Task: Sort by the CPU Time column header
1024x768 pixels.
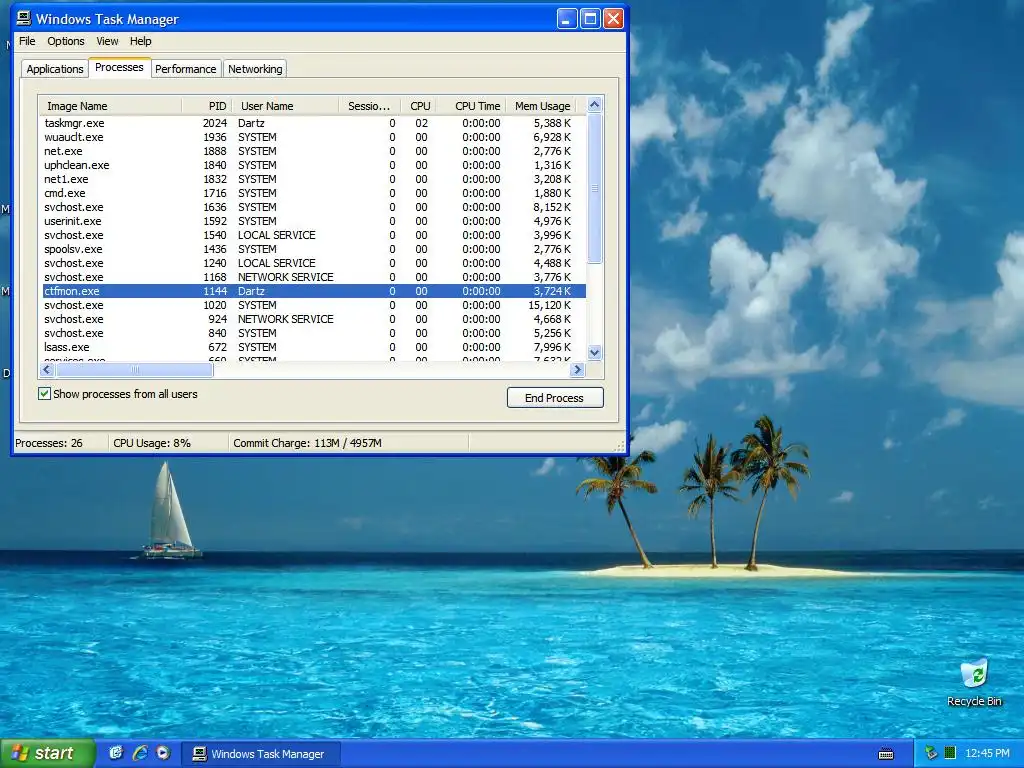Action: pyautogui.click(x=471, y=106)
